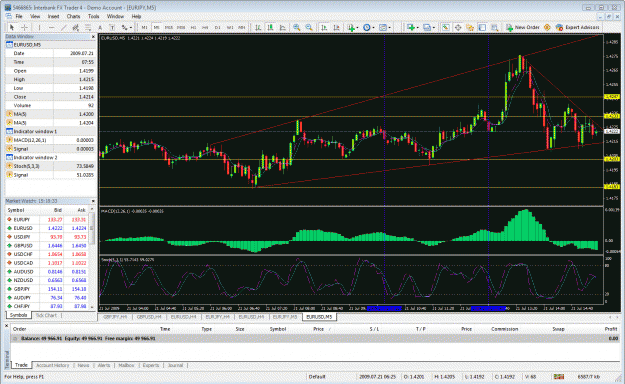
Task: Switch chart to M1 timeframe
Action: click(x=144, y=27)
